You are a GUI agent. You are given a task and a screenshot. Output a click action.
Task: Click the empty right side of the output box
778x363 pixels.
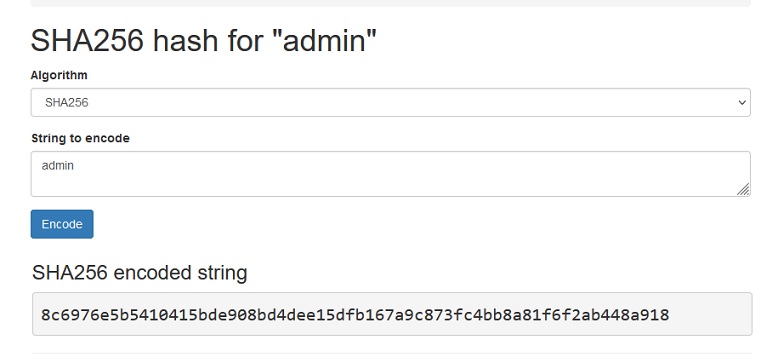[710, 314]
